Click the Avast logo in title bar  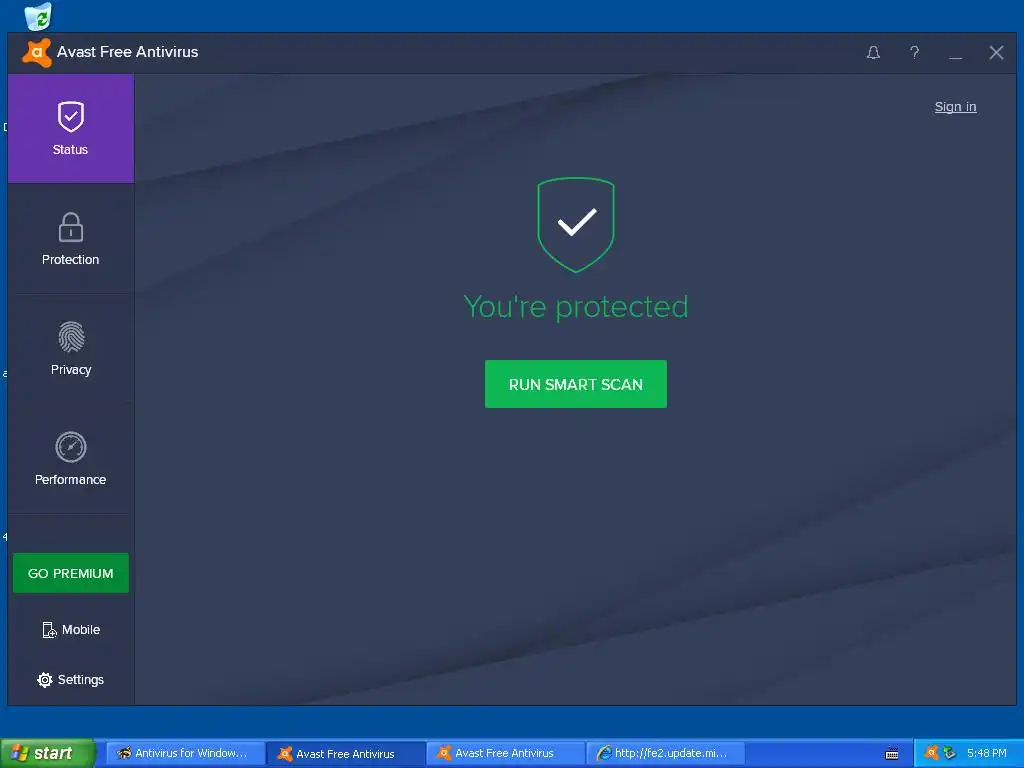(37, 52)
